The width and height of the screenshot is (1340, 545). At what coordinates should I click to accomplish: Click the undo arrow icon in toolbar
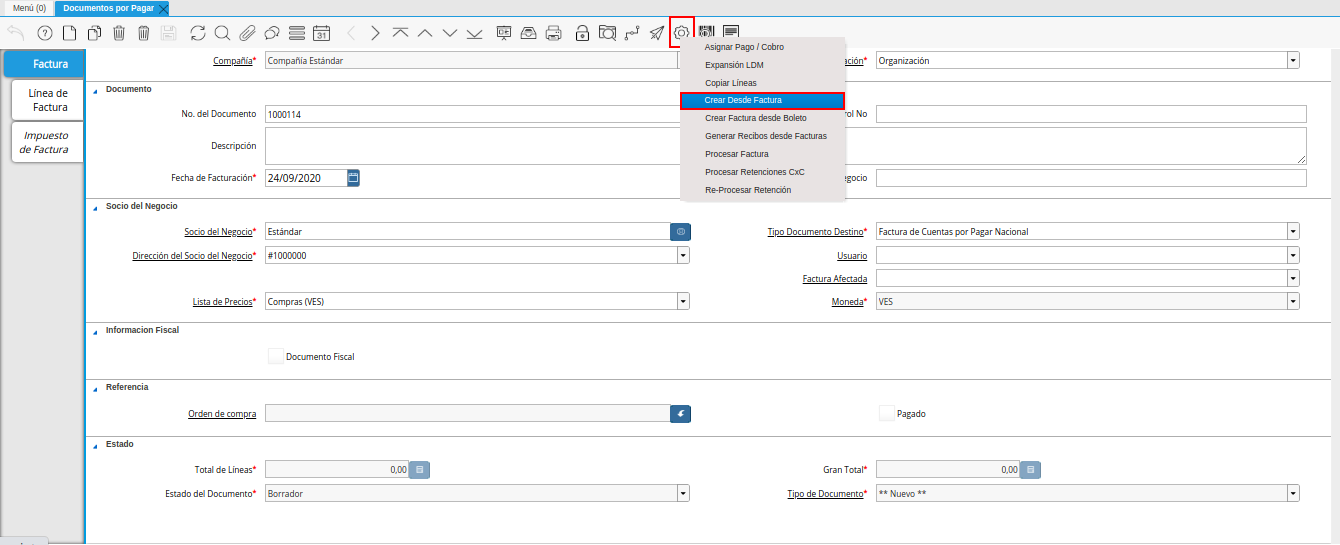coord(16,33)
